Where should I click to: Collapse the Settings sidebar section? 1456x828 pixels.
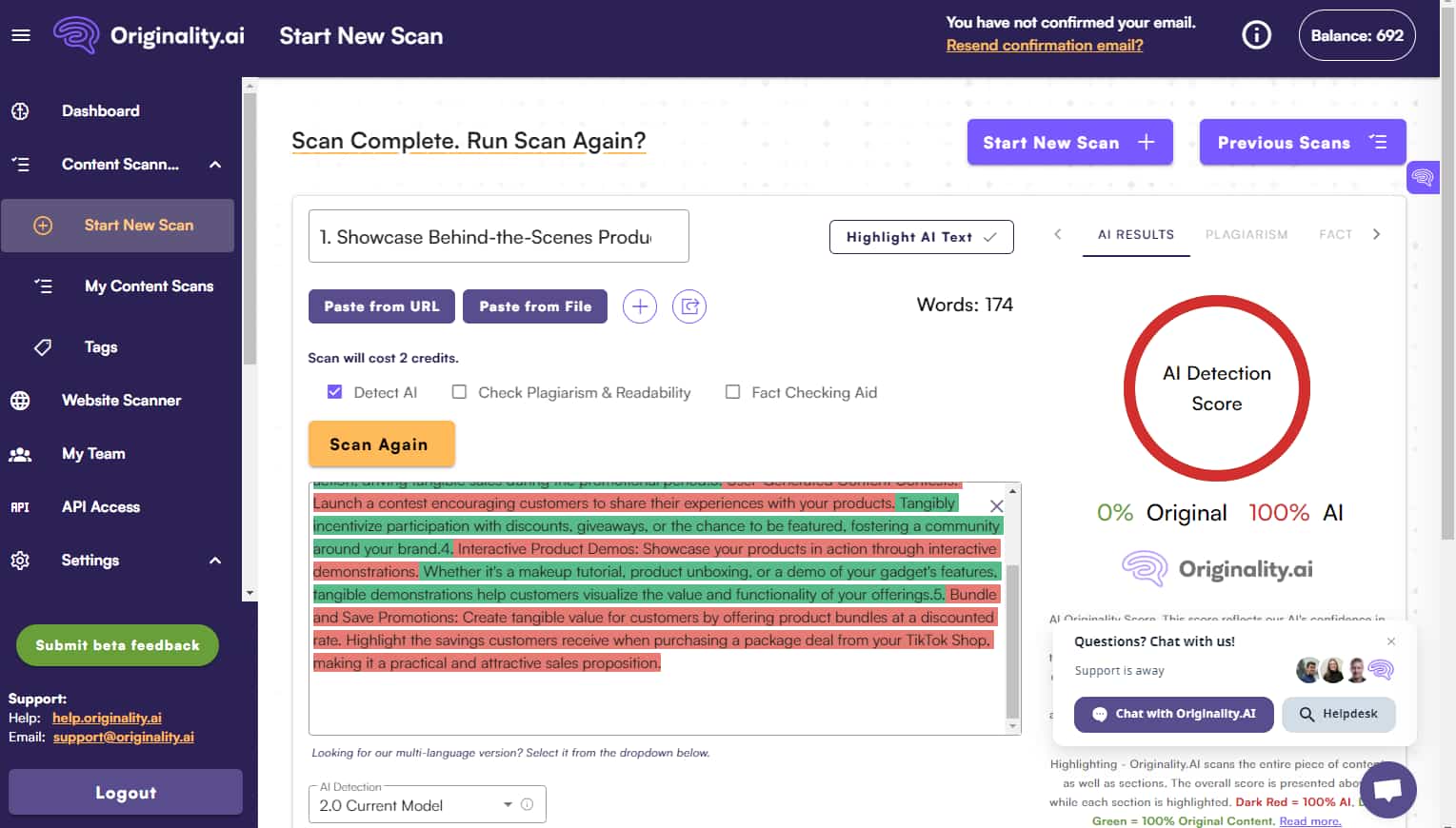214,560
